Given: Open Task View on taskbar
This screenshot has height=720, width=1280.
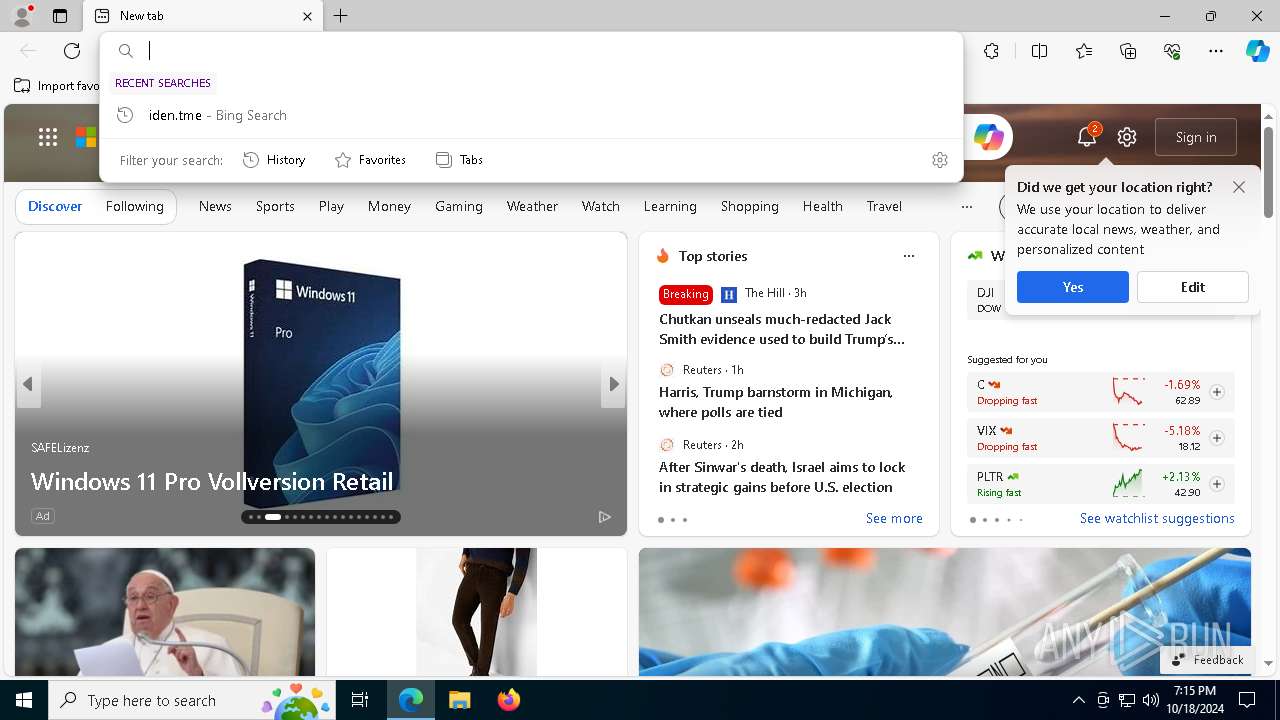Looking at the screenshot, I should 360,700.
